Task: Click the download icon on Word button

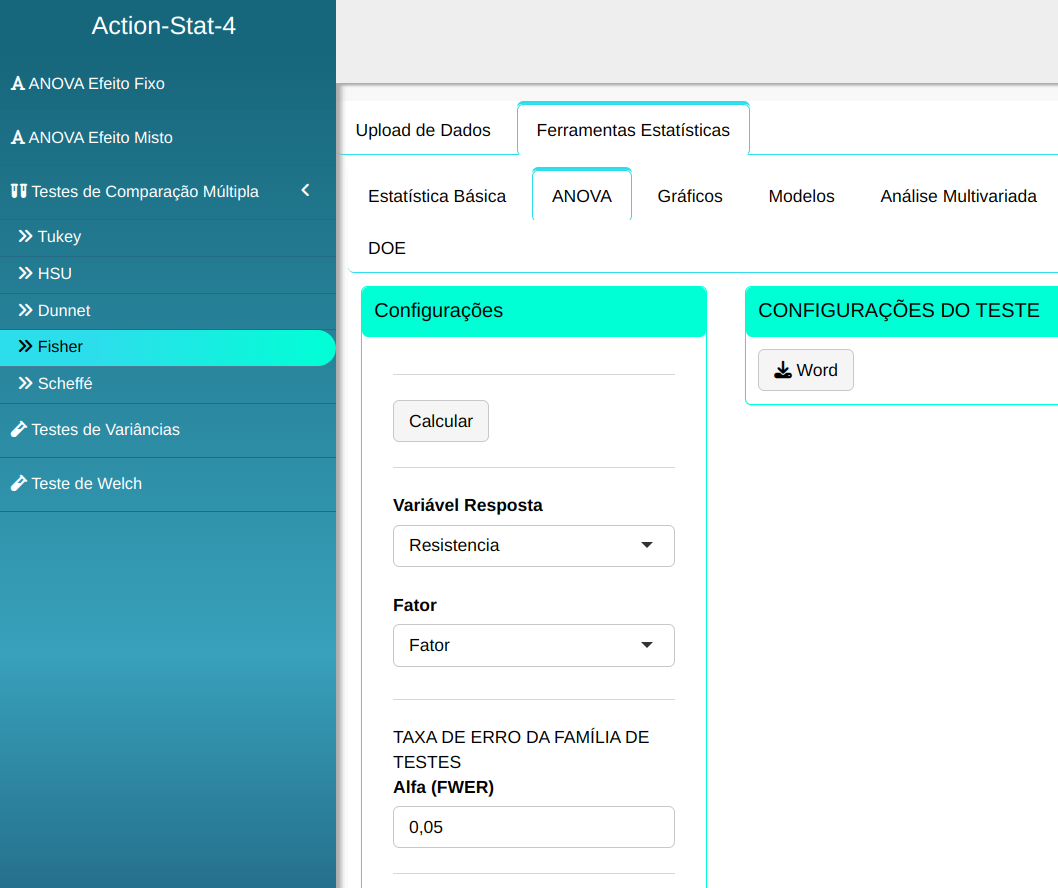Action: [783, 371]
